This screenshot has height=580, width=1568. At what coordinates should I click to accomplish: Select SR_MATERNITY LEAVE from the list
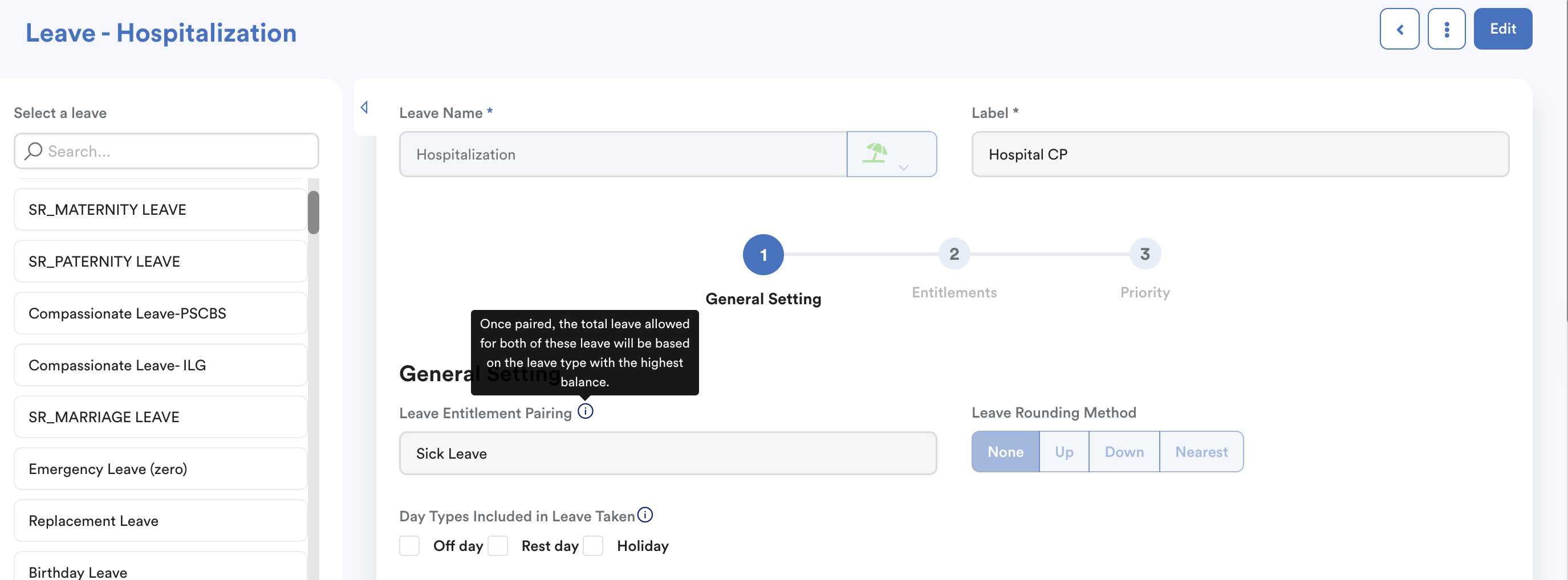[160, 210]
